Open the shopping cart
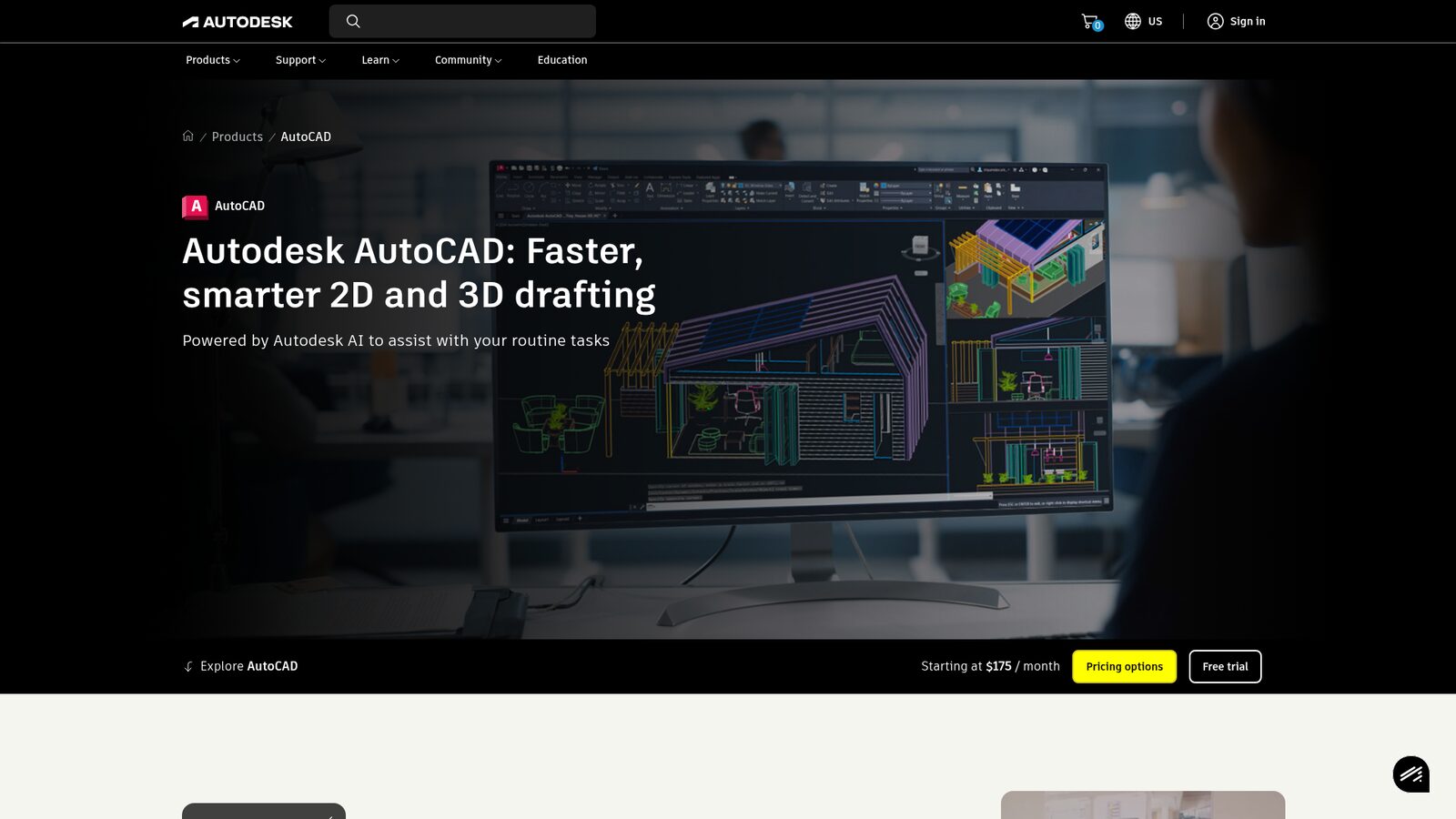Viewport: 1456px width, 819px height. click(x=1091, y=22)
